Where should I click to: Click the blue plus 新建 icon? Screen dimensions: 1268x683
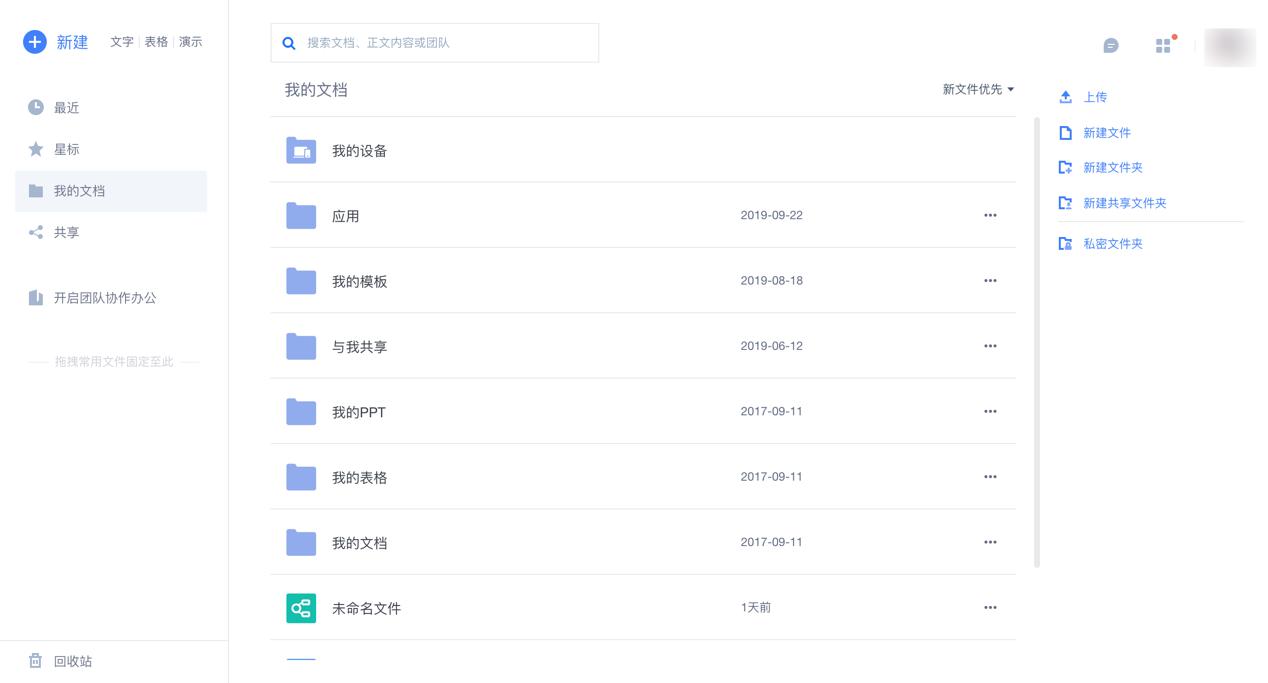coord(35,42)
